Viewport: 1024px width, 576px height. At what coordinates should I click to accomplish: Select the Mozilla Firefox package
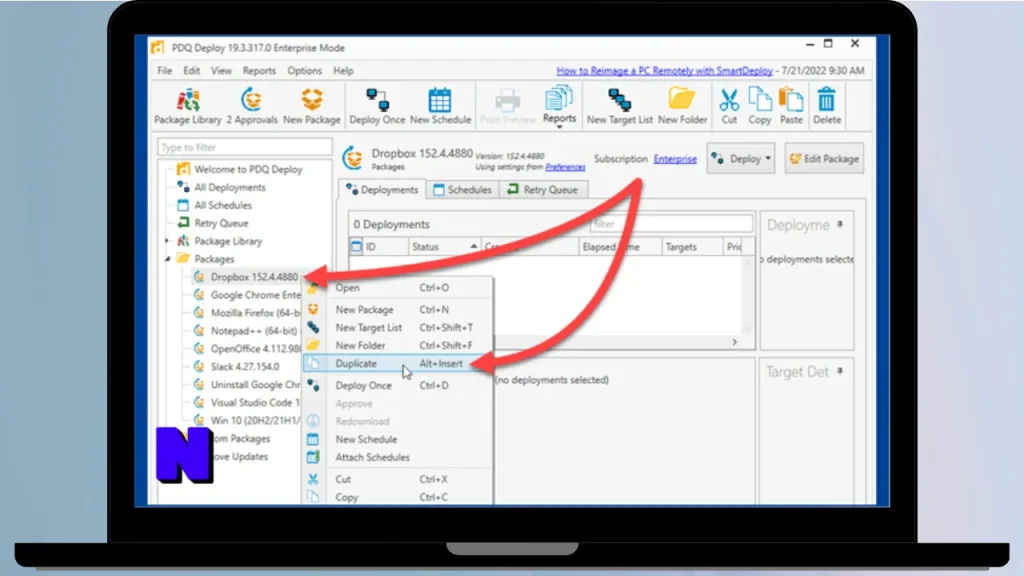tap(255, 313)
